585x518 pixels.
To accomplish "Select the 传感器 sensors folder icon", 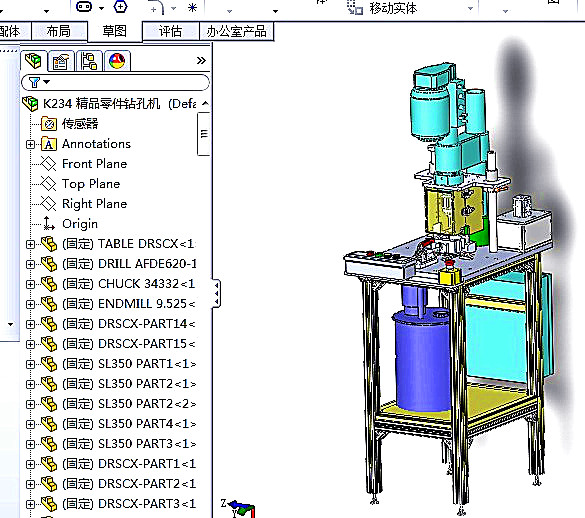I will (x=49, y=124).
